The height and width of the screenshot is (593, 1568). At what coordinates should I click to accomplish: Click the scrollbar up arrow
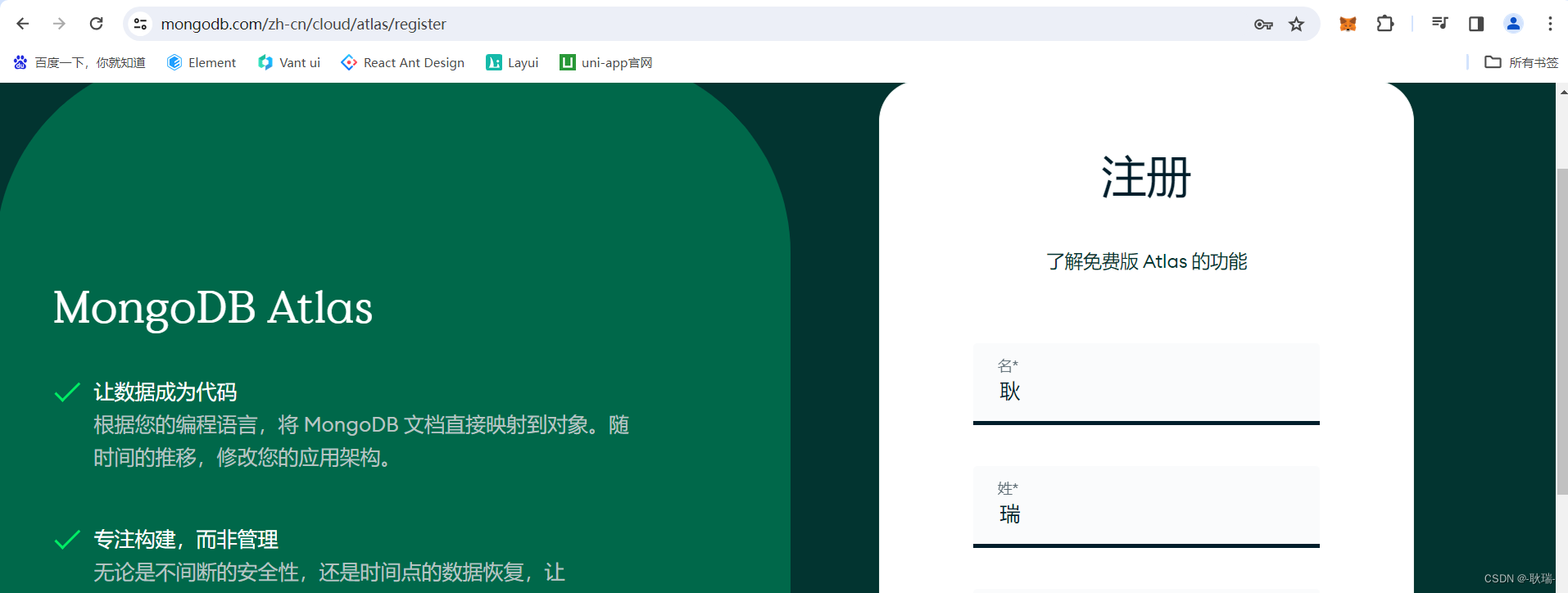tap(1562, 91)
